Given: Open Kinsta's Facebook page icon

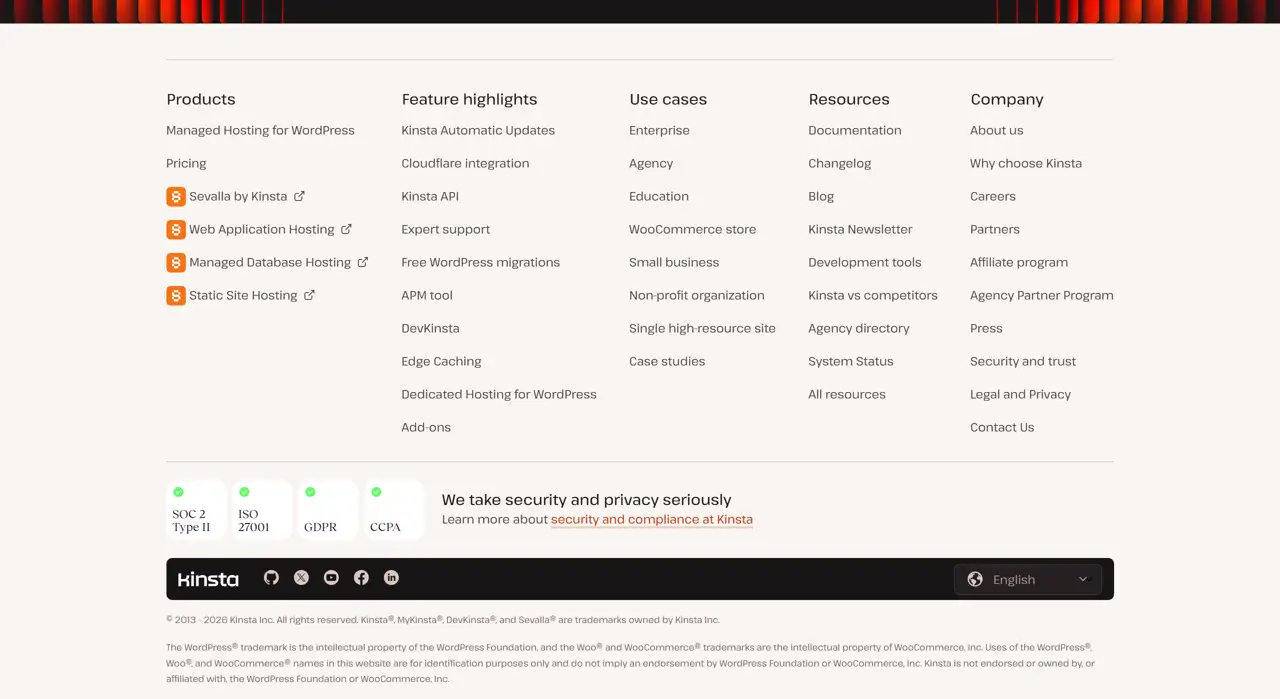Looking at the screenshot, I should coord(361,578).
